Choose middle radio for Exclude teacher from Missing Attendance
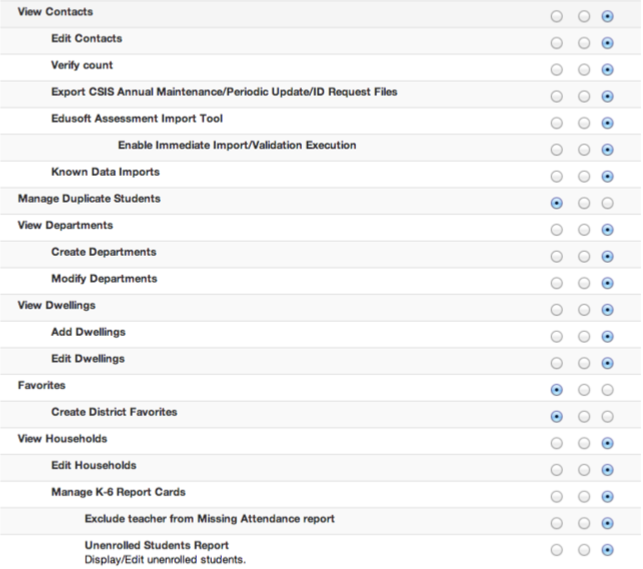This screenshot has height=569, width=643. (584, 523)
